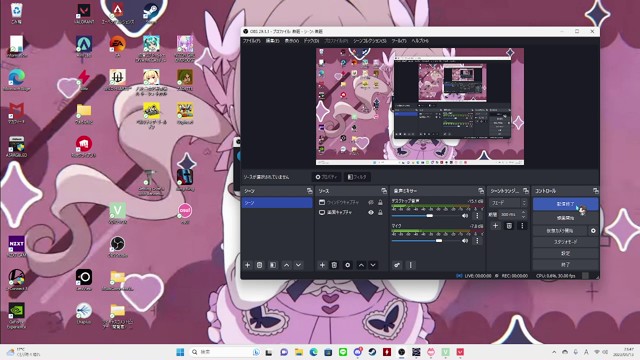Mute Desktop Audio speaker icon
Image resolution: width=640 pixels, height=360 pixels.
(465, 216)
